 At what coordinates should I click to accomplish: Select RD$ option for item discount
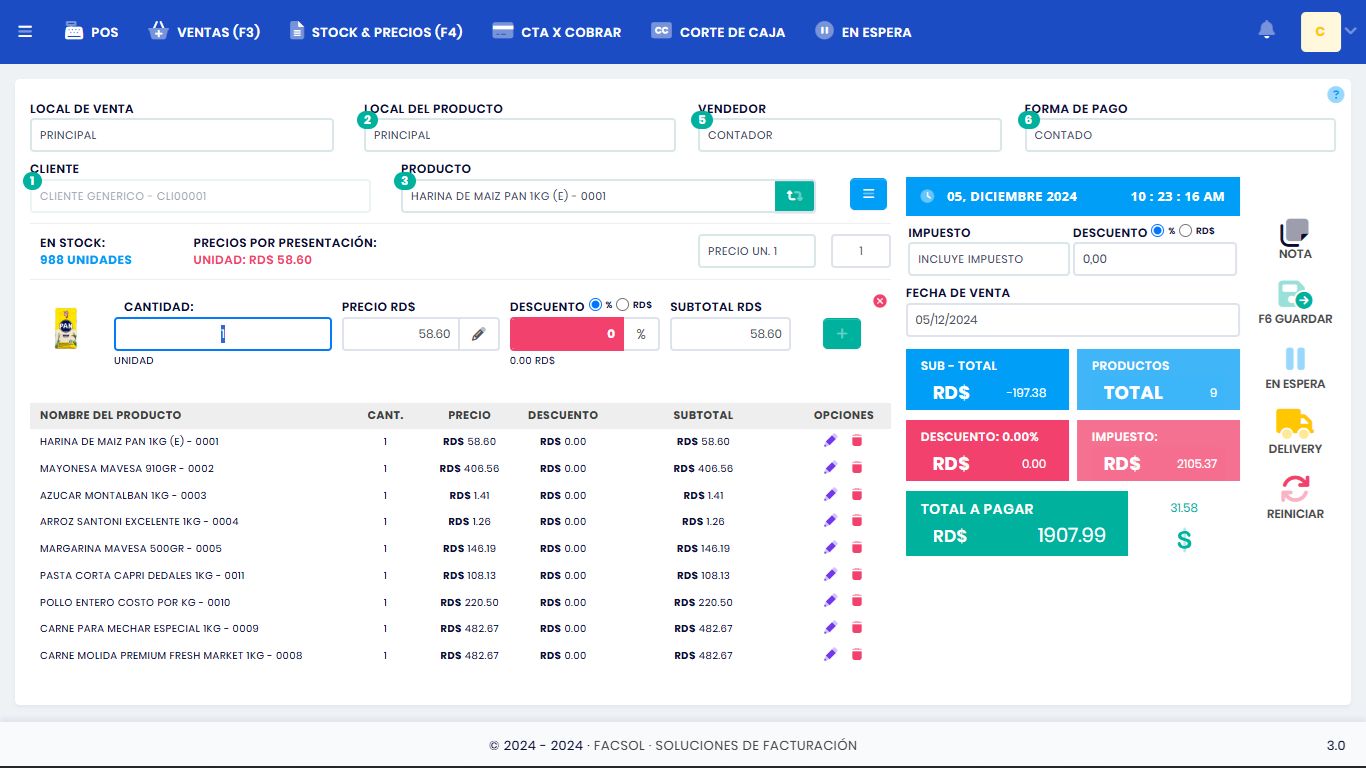pyautogui.click(x=622, y=305)
